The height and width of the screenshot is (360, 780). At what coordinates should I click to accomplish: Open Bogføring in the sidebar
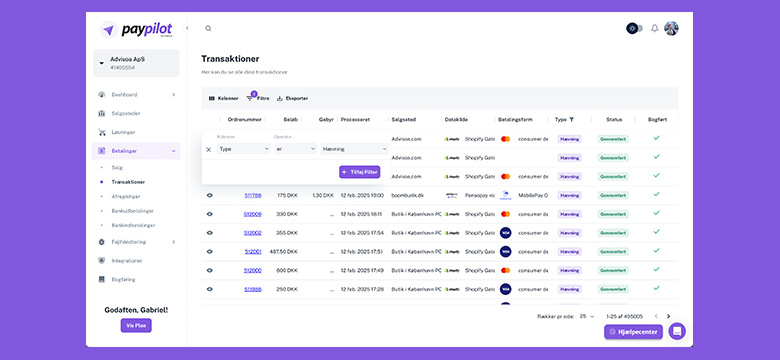[x=123, y=279]
